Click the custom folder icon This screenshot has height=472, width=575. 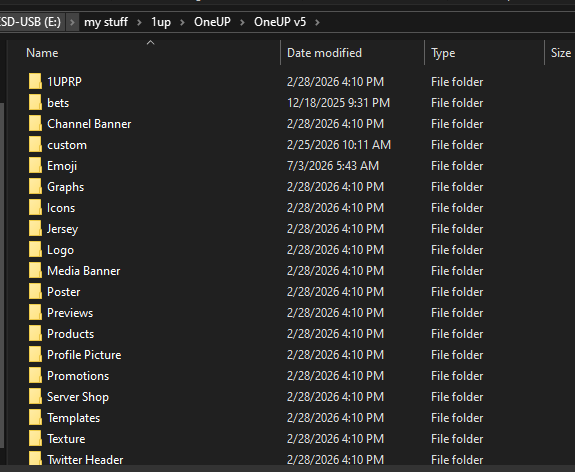(x=35, y=144)
